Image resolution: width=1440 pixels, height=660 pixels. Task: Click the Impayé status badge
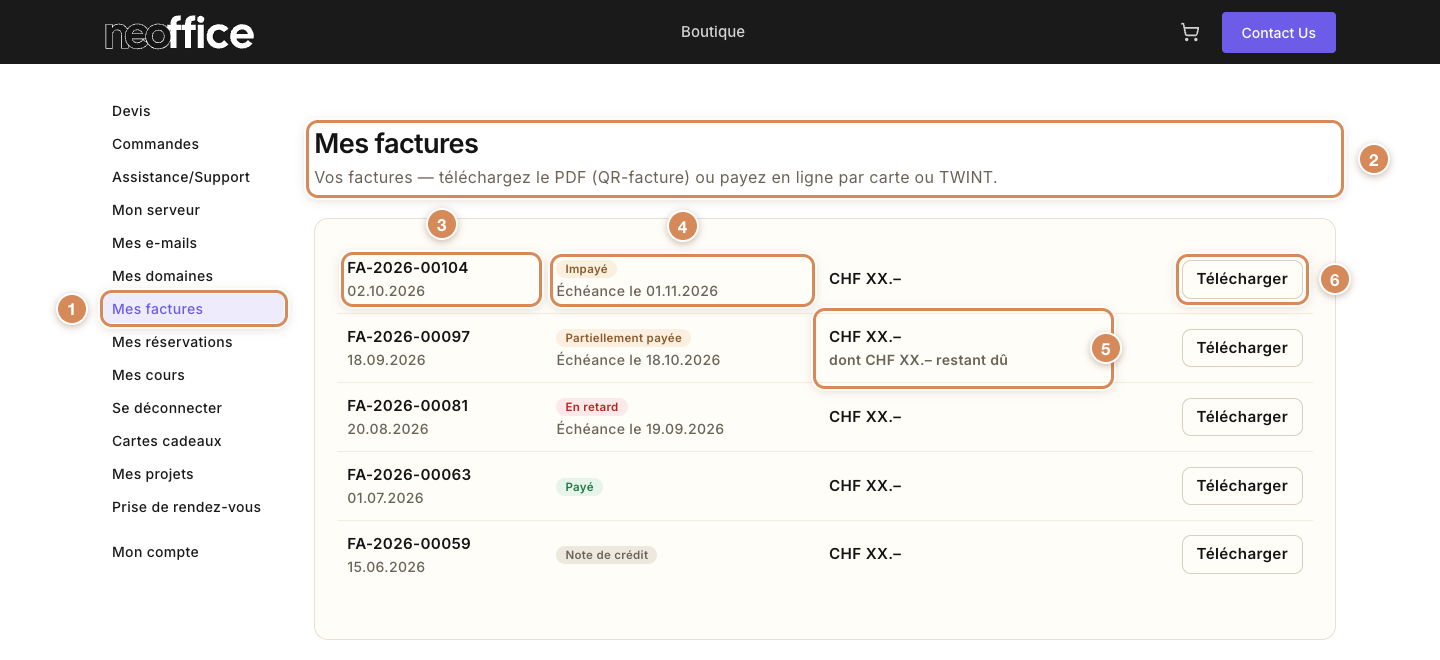(587, 269)
